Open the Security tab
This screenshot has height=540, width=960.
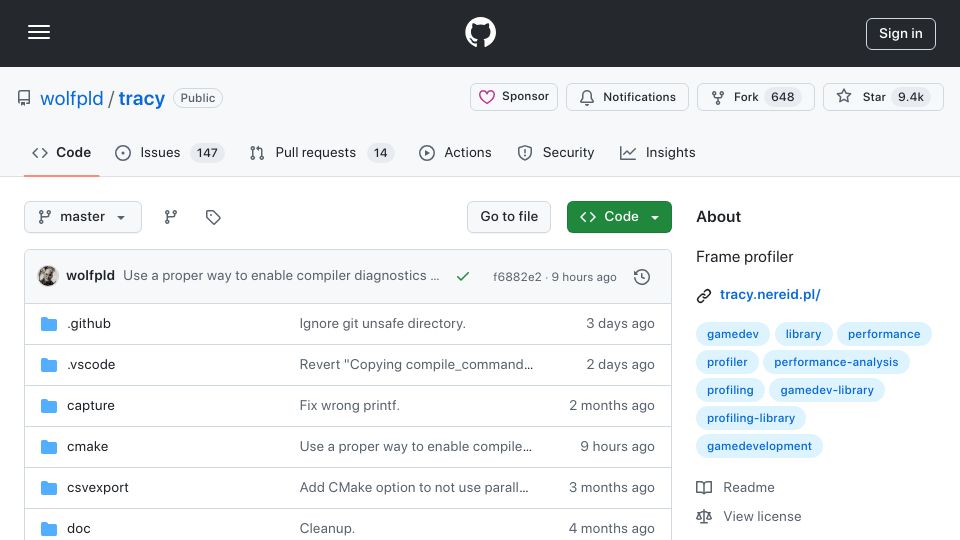click(556, 152)
